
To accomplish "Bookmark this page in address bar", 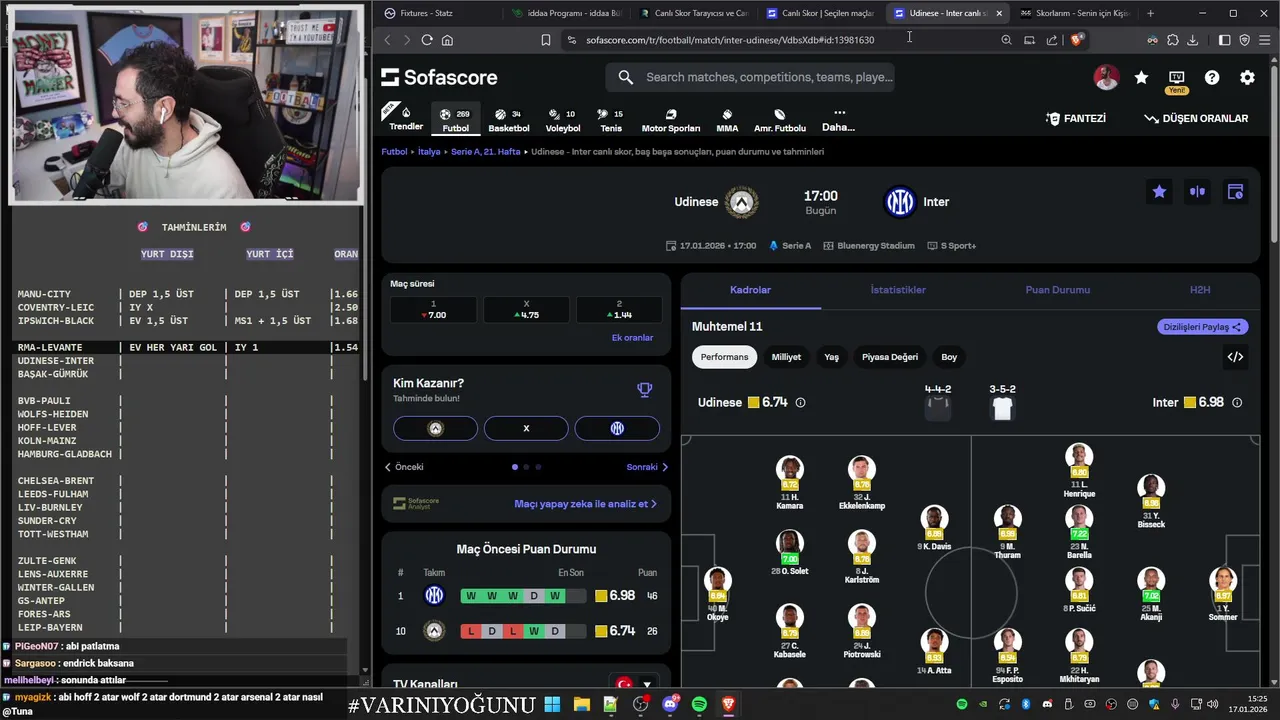I will point(546,40).
